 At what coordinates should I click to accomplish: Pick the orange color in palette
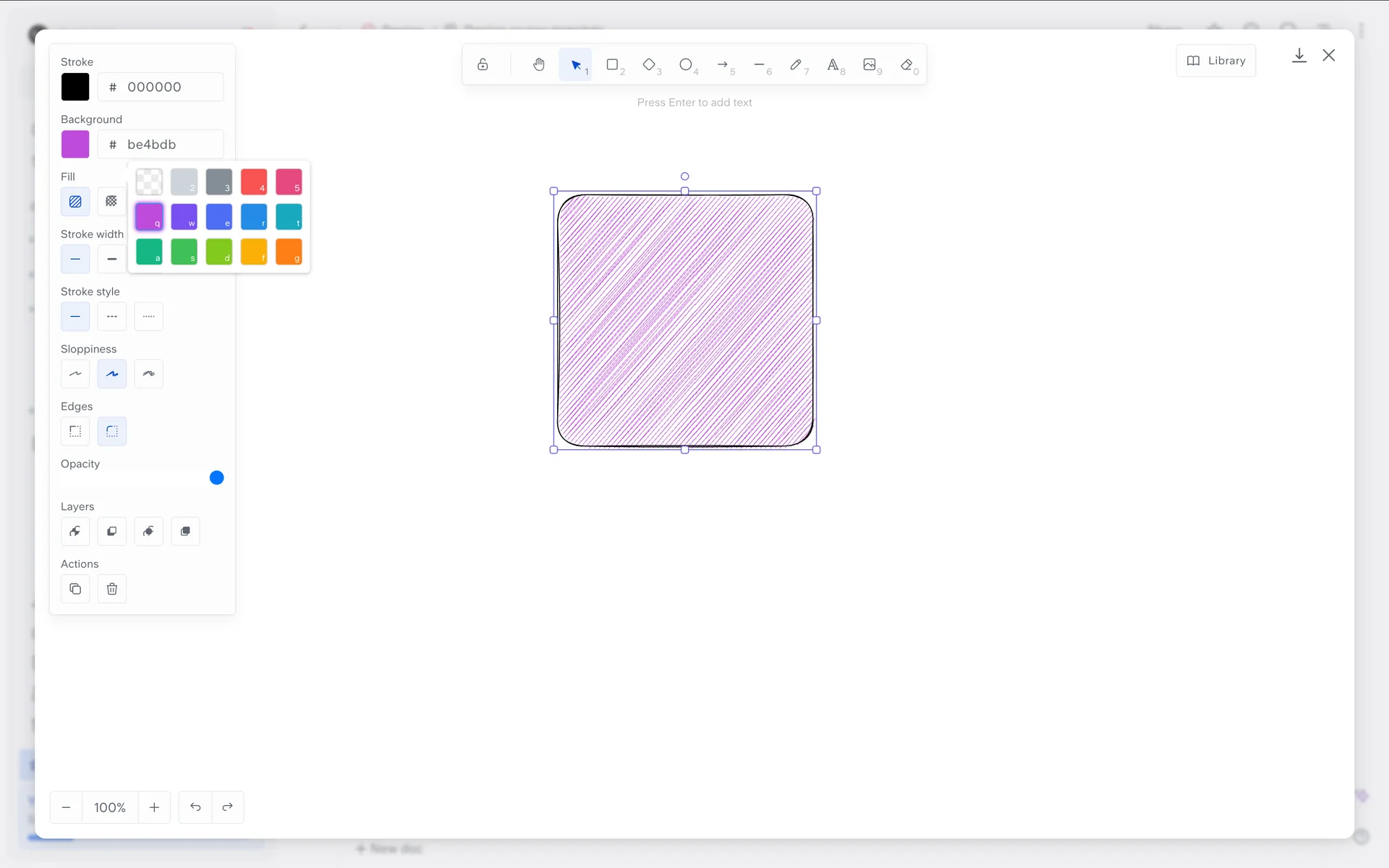(289, 252)
